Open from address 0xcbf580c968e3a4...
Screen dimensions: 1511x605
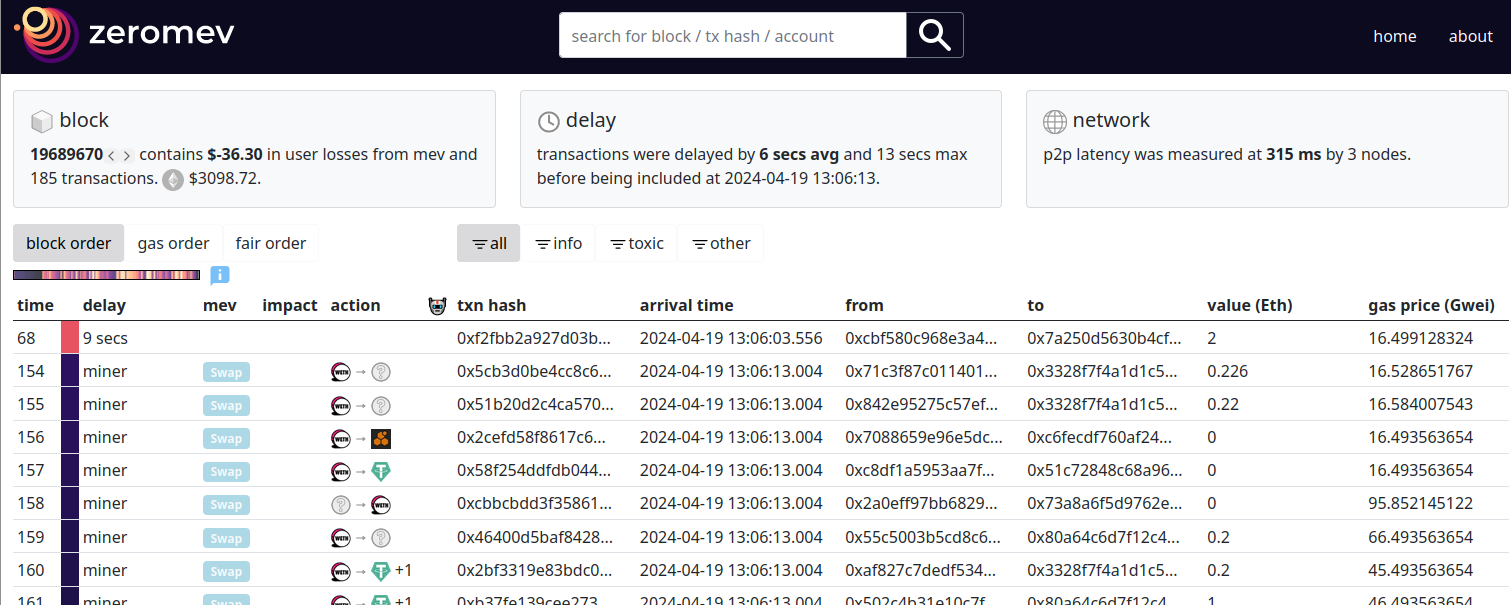pos(921,338)
